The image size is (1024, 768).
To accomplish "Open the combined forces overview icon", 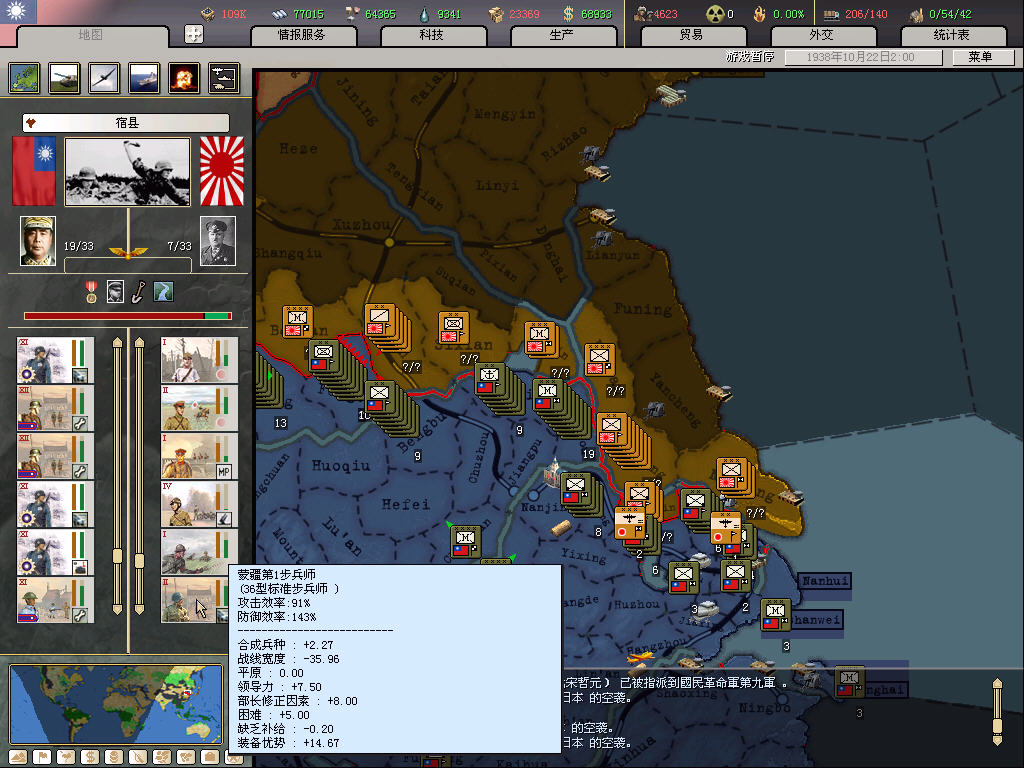I will click(x=224, y=78).
